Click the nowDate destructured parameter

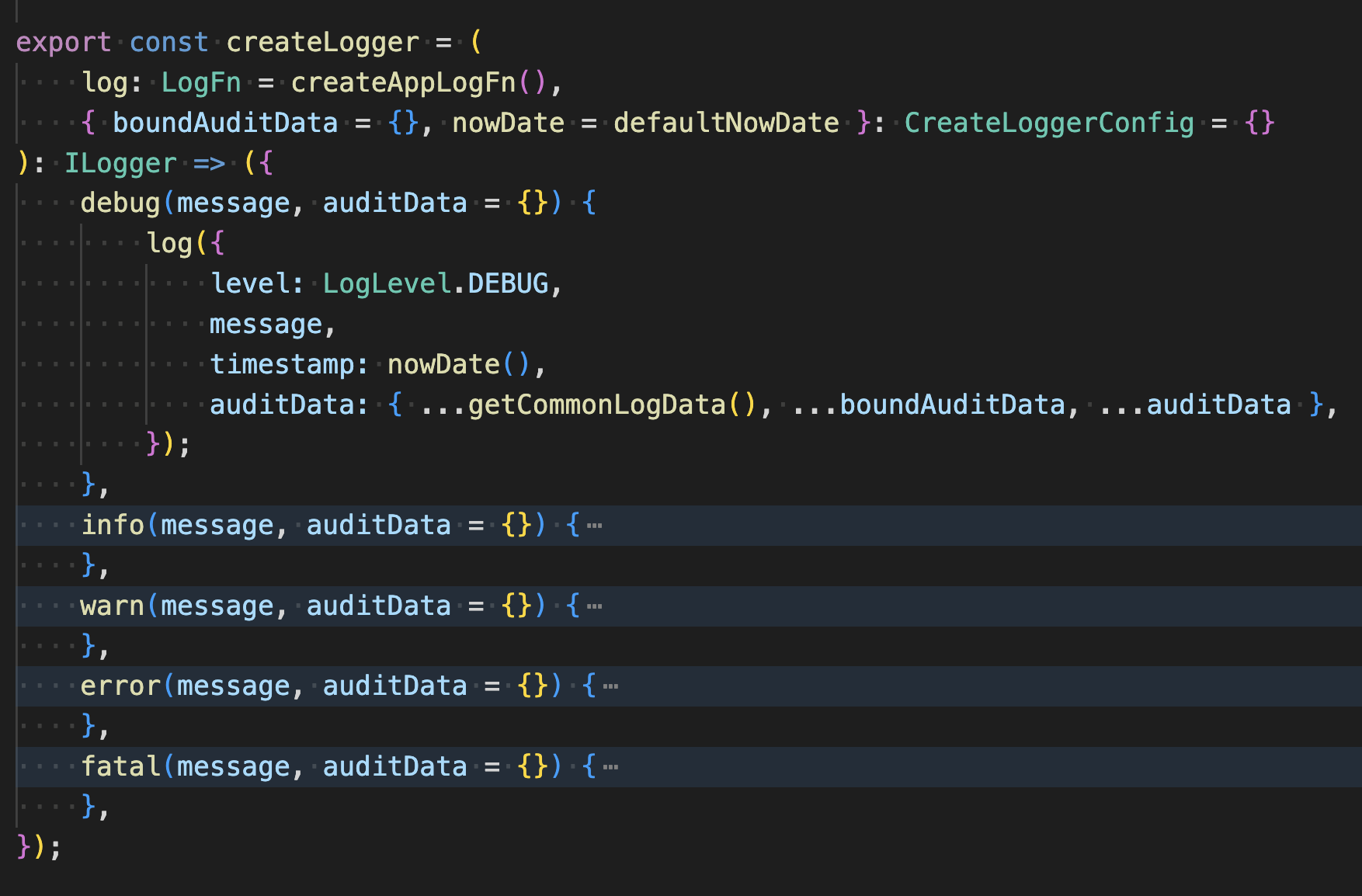508,123
